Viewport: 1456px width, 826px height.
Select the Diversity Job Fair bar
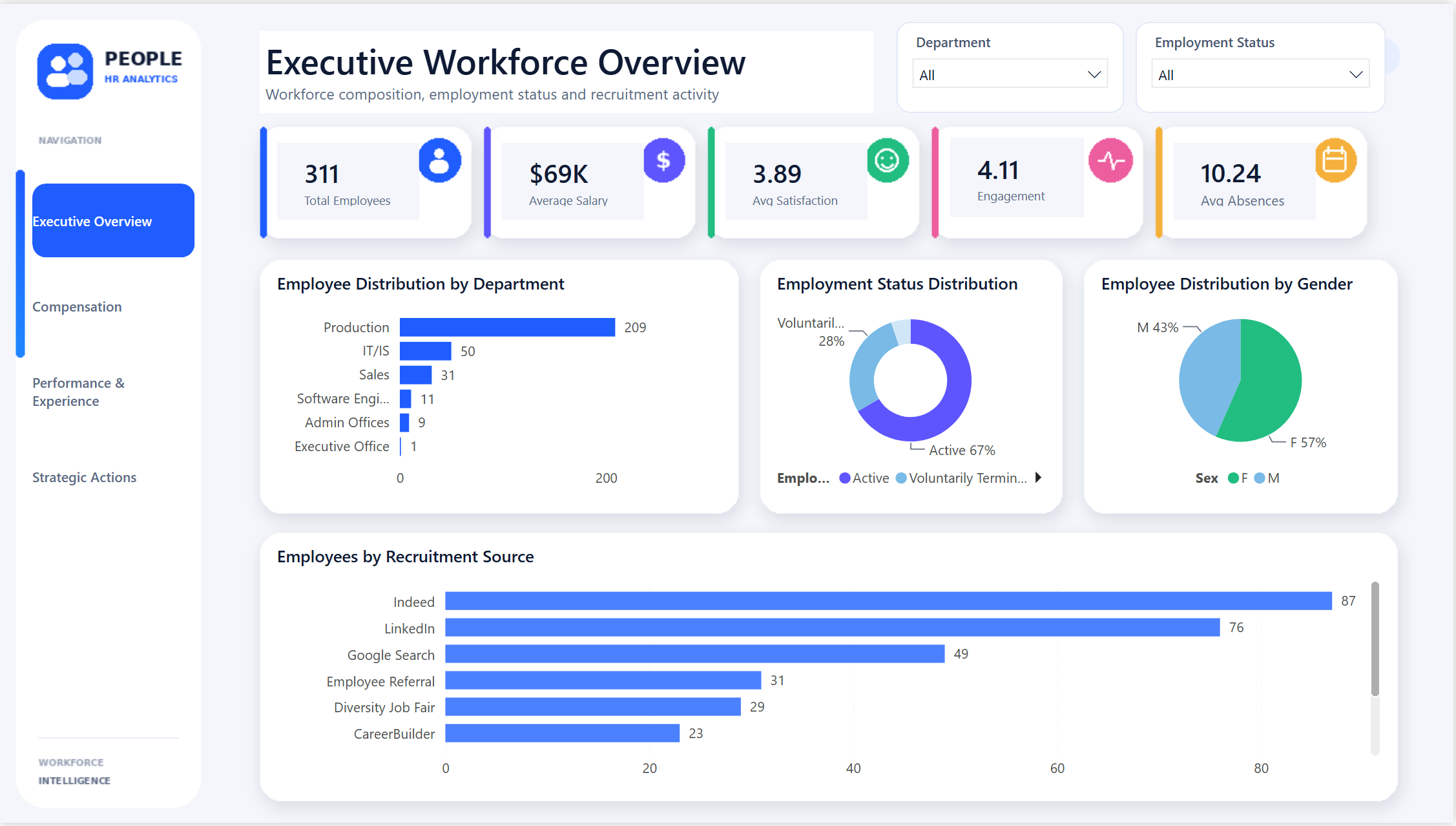tap(593, 707)
